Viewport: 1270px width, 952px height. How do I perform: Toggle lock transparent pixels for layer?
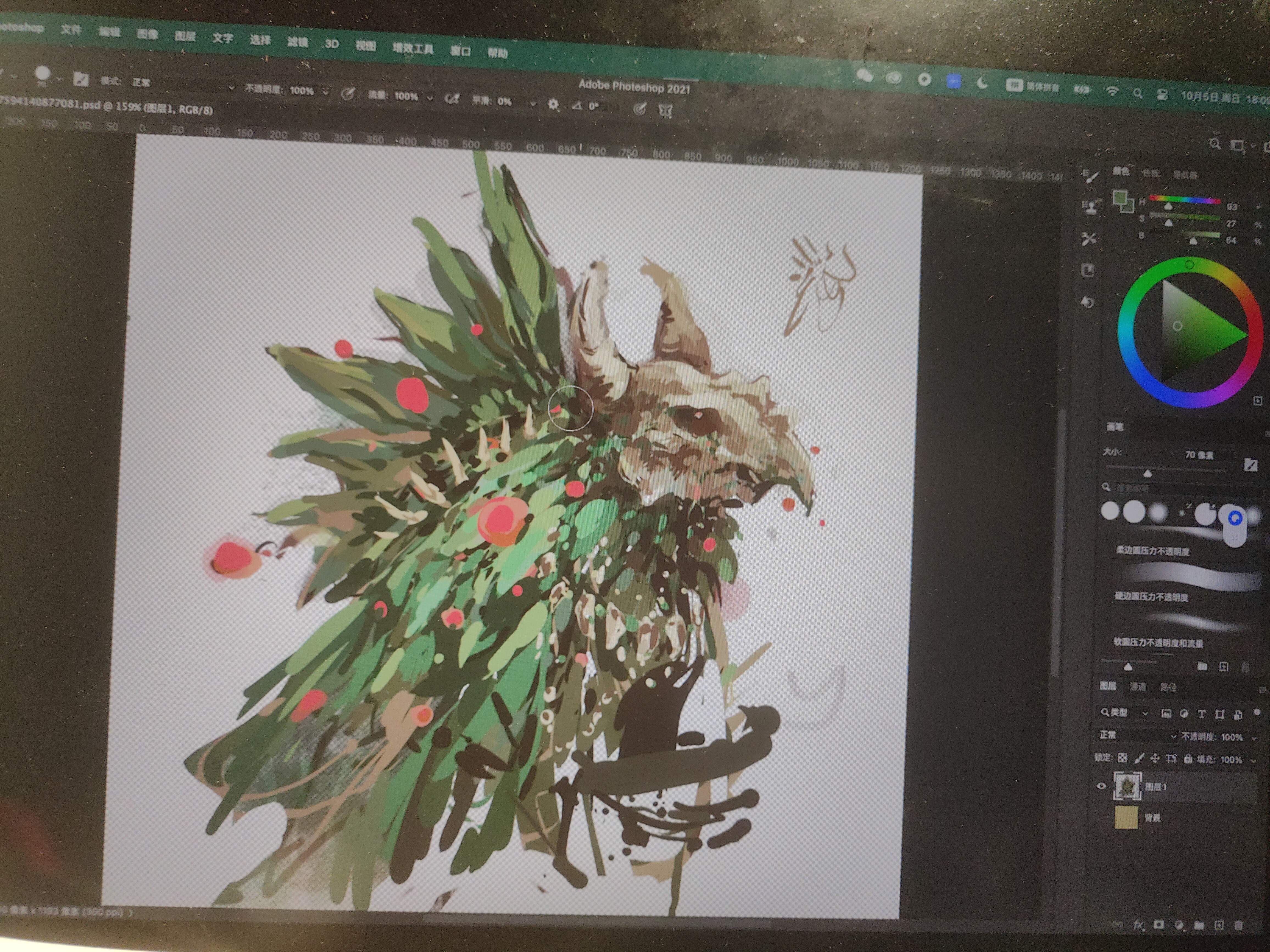pos(1123,757)
